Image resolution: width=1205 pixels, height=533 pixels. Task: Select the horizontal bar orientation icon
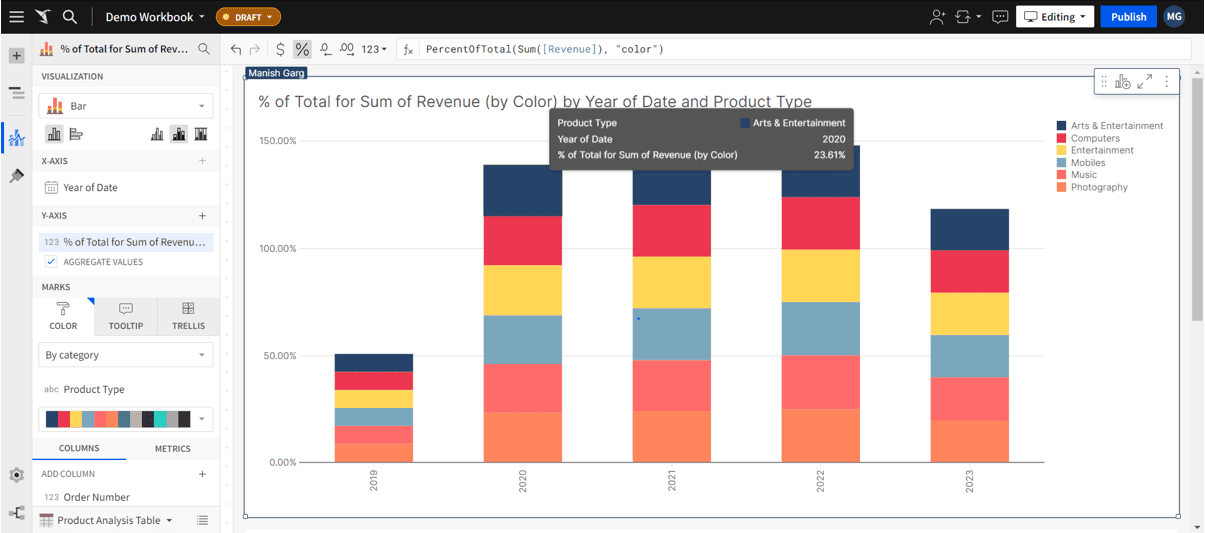(76, 134)
